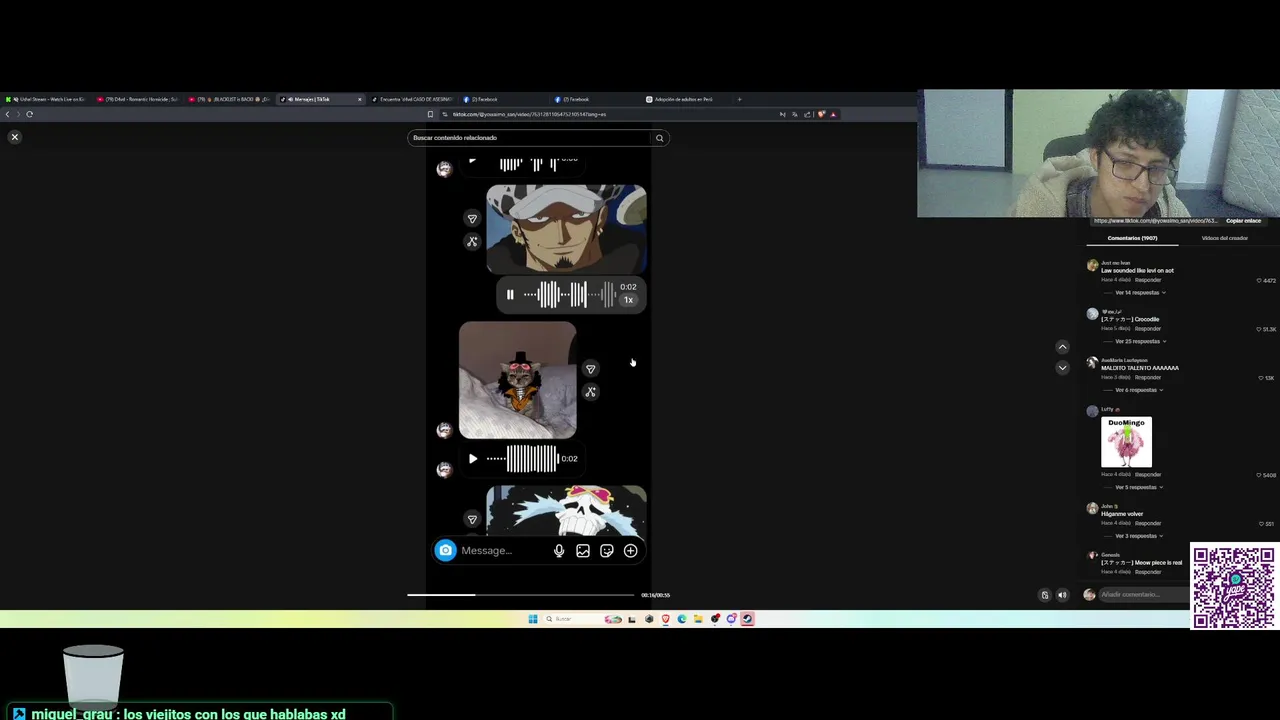Open the sticker picker icon
1280x720 pixels.
pyautogui.click(x=607, y=551)
